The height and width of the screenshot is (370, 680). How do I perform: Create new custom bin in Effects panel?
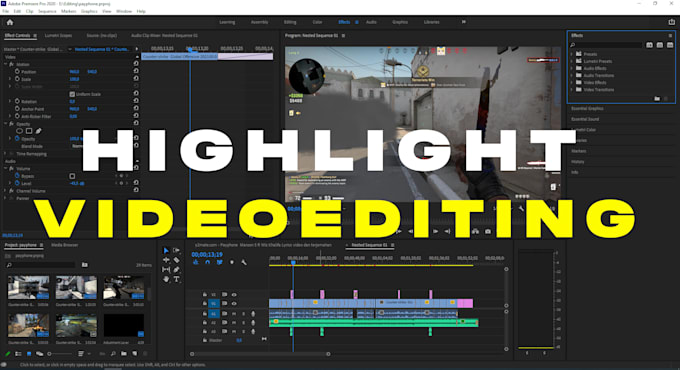click(657, 99)
